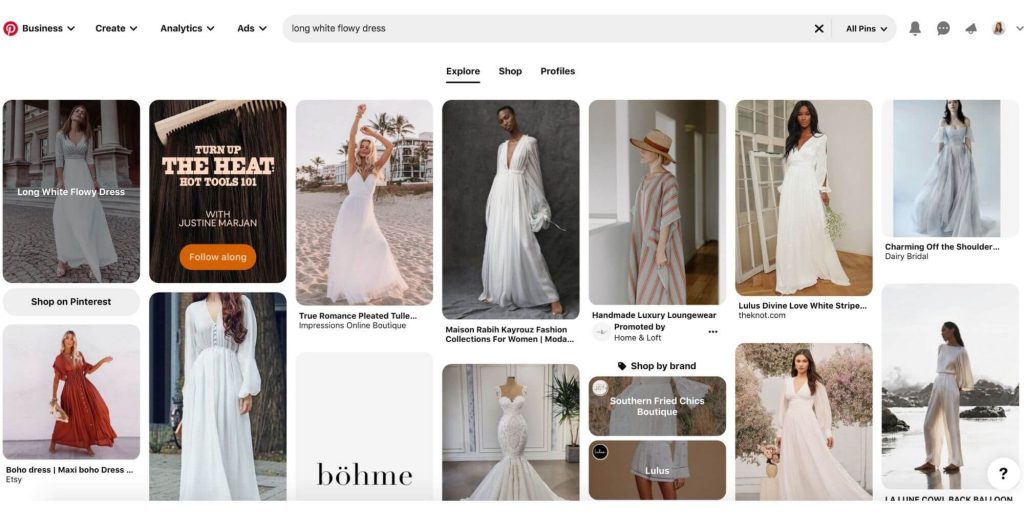The height and width of the screenshot is (512, 1024).
Task: Open the red-haired woman white dress pin
Action: click(x=217, y=396)
